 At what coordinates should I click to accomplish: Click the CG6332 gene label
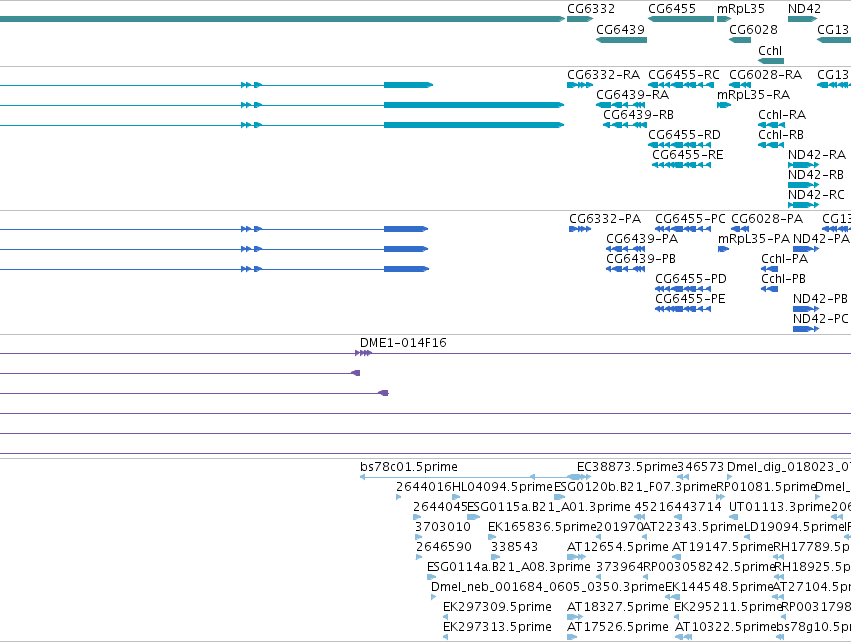590,9
